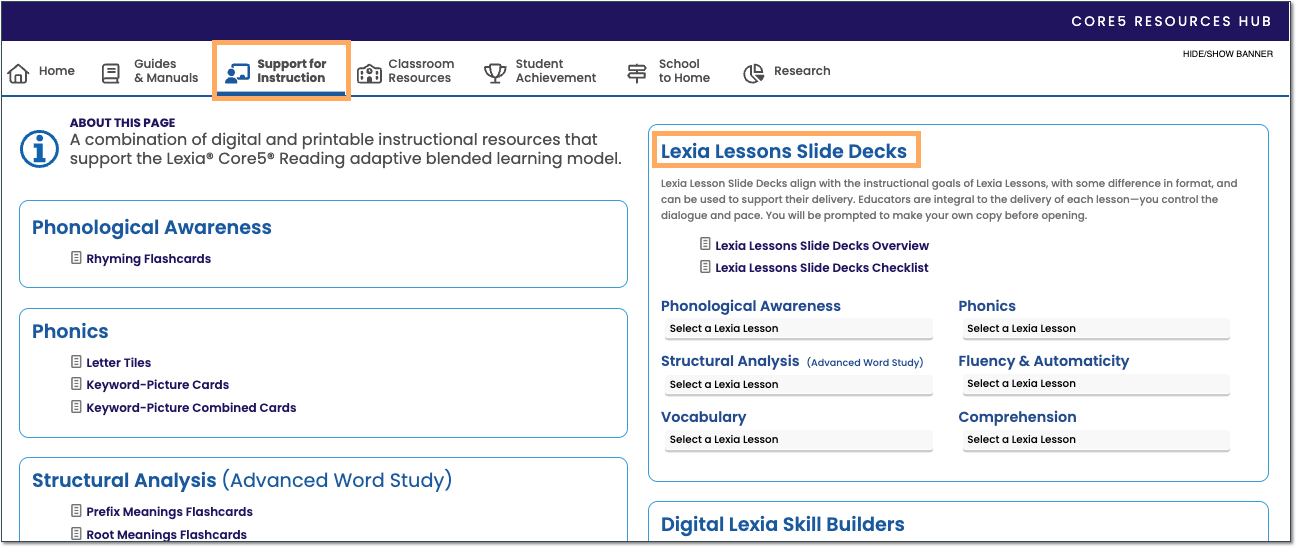The height and width of the screenshot is (547, 1296).
Task: Click document icon beside Letter Tiles
Action: coord(76,362)
